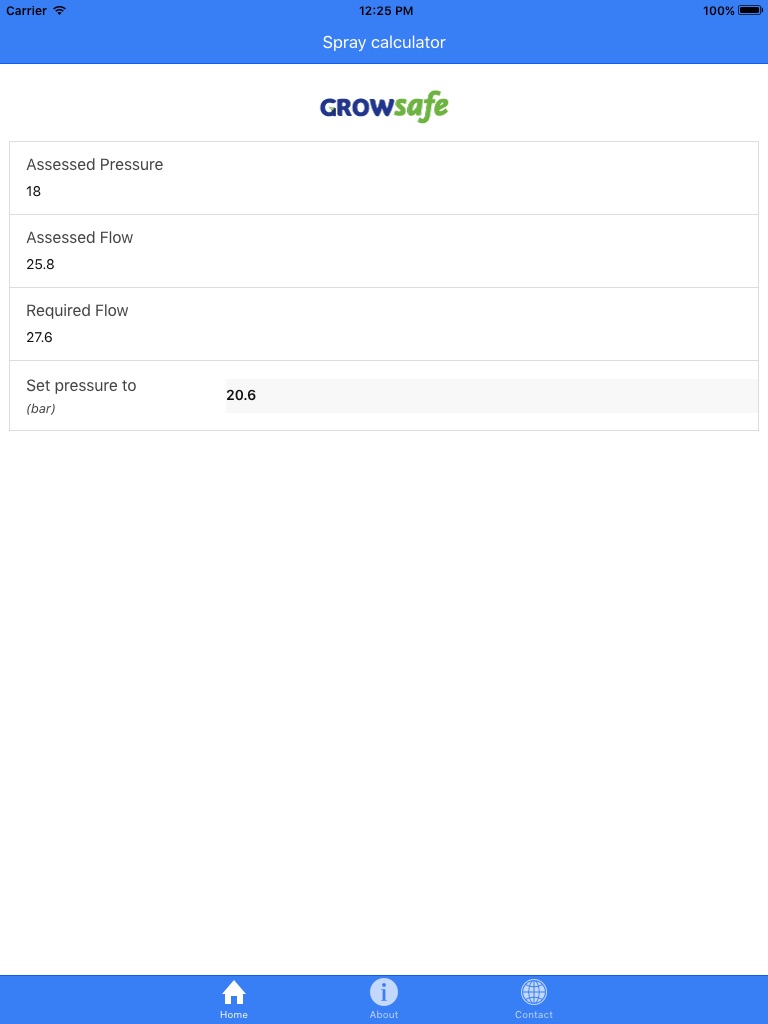Tap the Assessed Flow label

click(80, 238)
